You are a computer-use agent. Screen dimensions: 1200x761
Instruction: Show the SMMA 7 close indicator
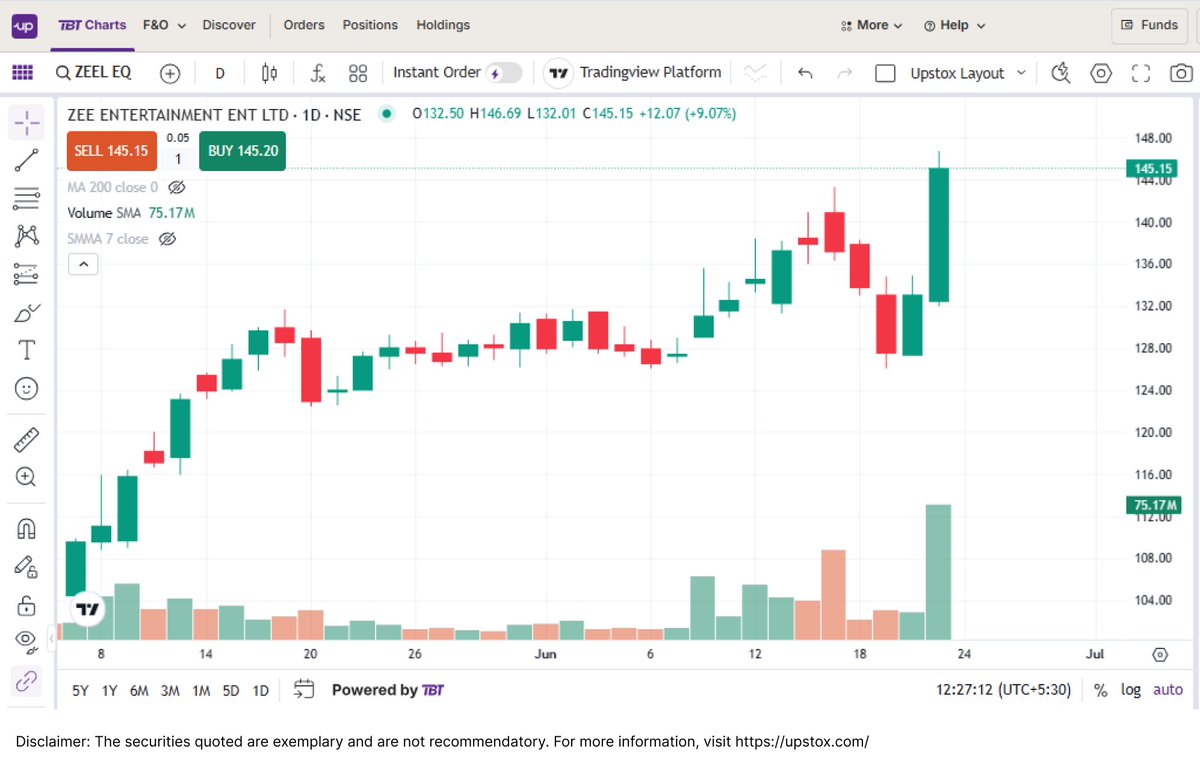[167, 239]
